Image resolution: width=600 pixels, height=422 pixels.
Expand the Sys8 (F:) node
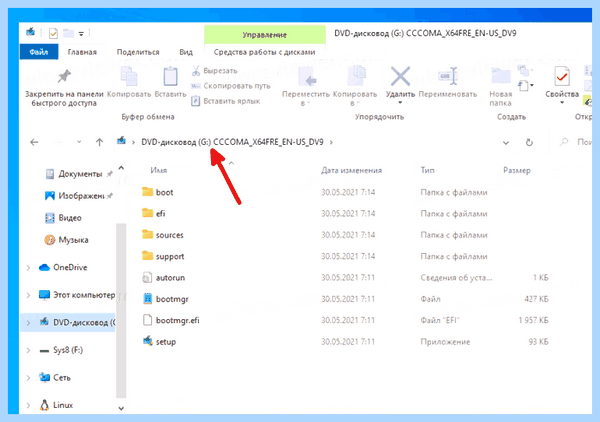28,350
